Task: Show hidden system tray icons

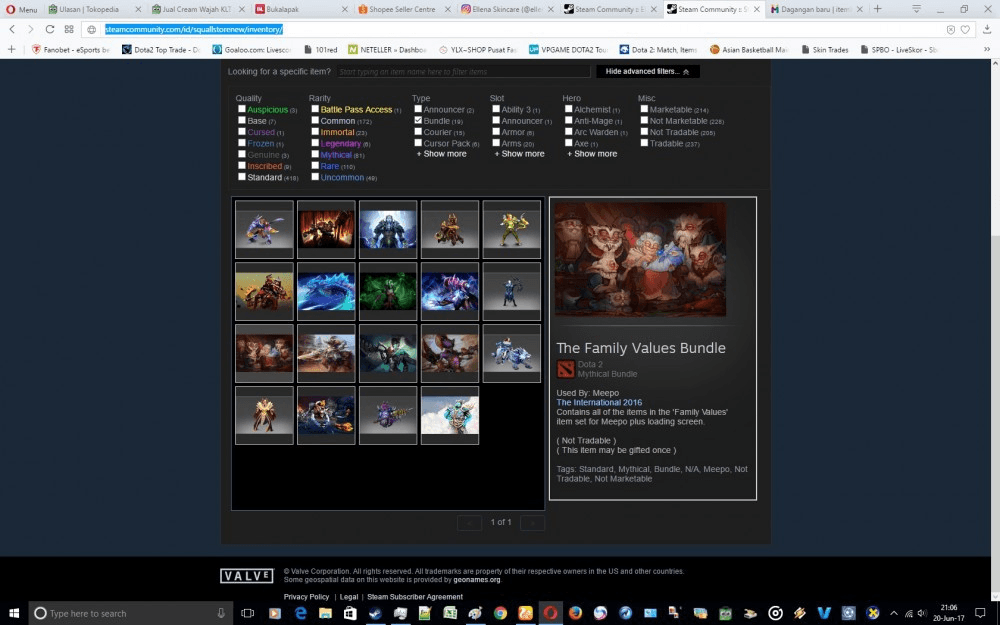Action: tap(893, 613)
